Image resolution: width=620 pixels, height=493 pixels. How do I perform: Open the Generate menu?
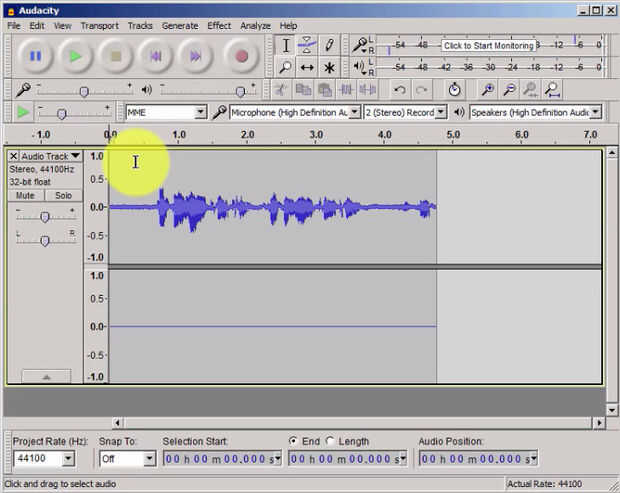[180, 26]
